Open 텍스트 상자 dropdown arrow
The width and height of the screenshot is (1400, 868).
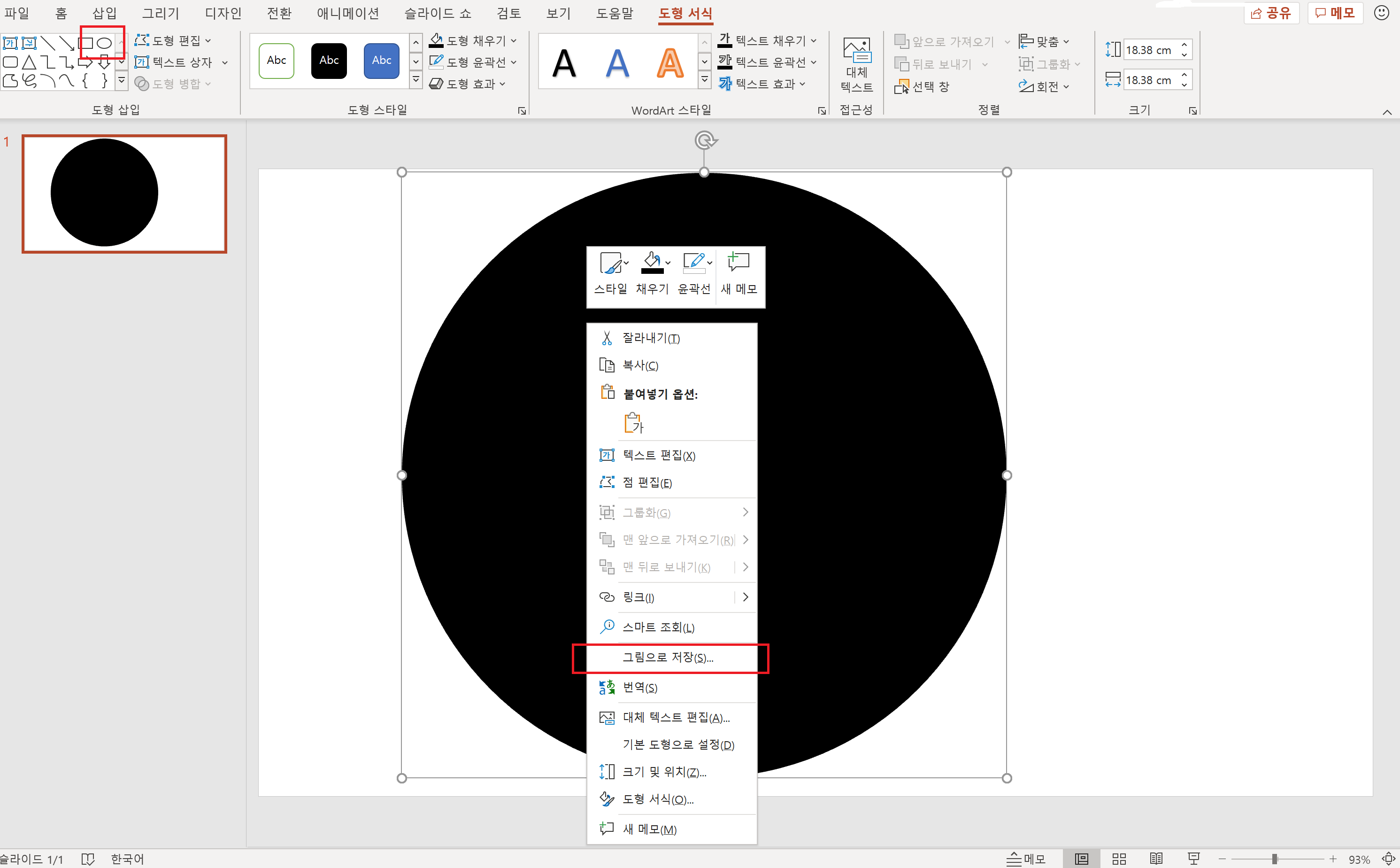point(225,62)
